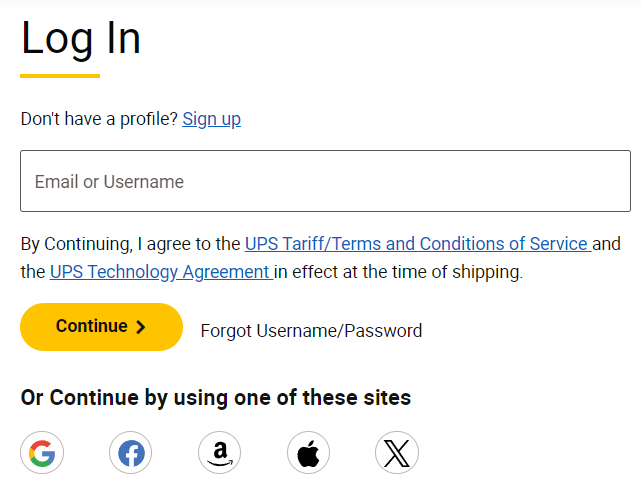Select the X (Twitter) login icon

[x=397, y=454]
